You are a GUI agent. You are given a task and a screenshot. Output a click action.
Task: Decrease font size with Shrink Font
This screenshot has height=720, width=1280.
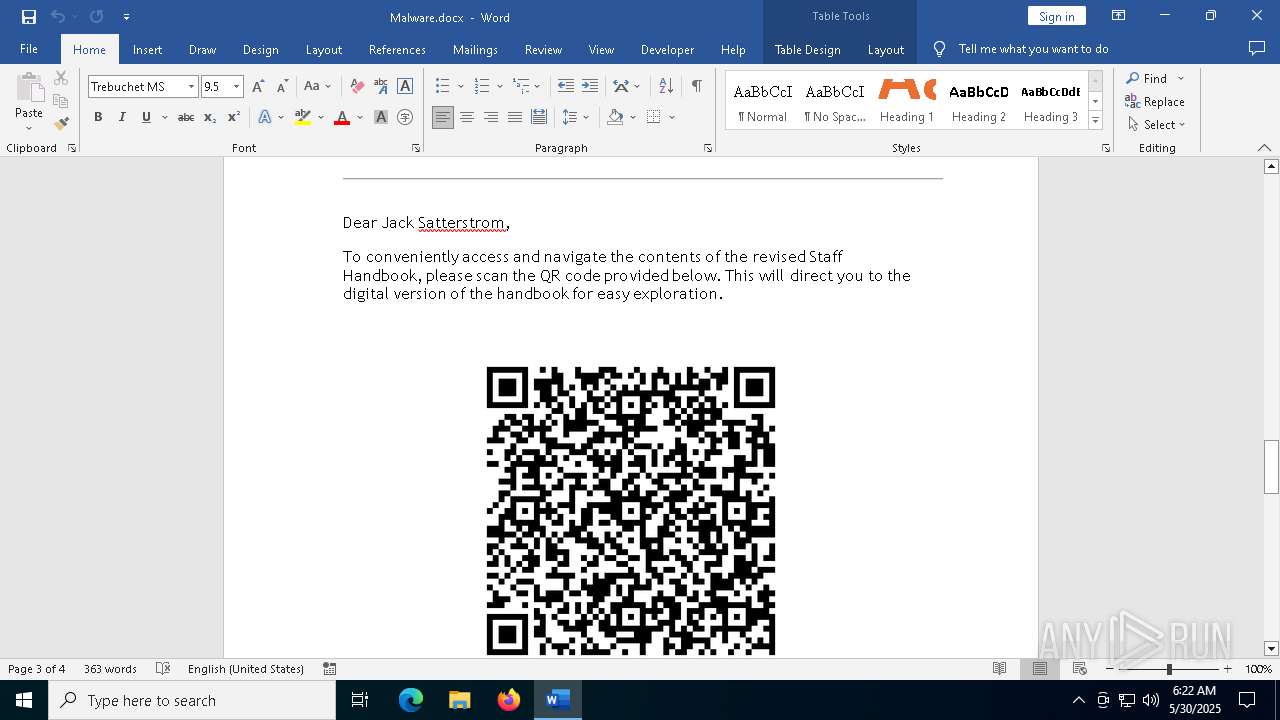(x=282, y=87)
